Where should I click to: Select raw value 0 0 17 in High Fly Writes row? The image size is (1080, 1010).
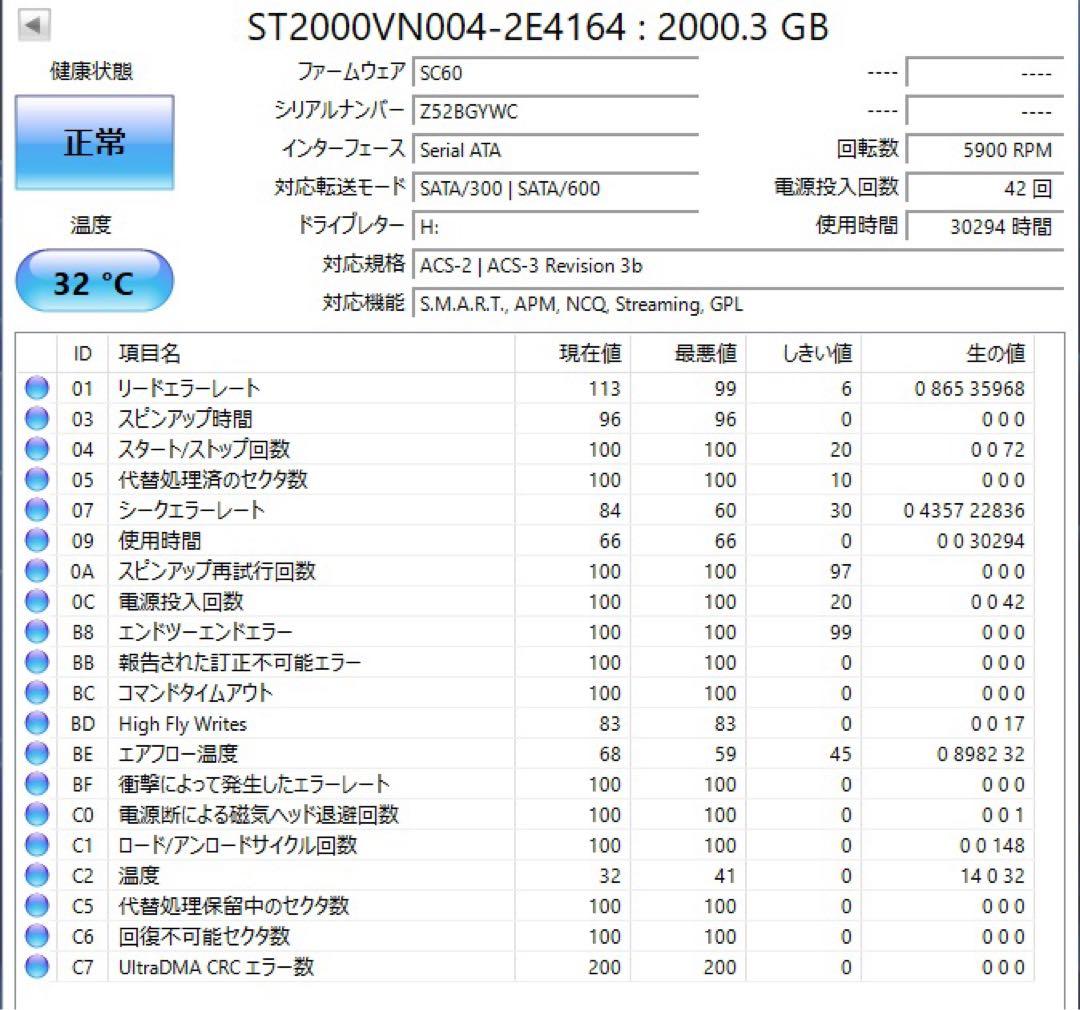(997, 723)
